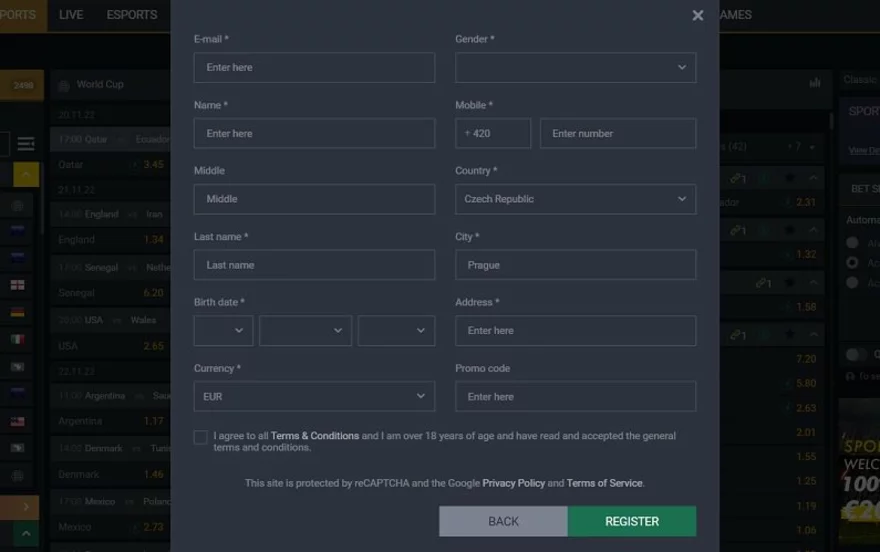The image size is (880, 552).
Task: Open the Gender dropdown
Action: coord(575,68)
